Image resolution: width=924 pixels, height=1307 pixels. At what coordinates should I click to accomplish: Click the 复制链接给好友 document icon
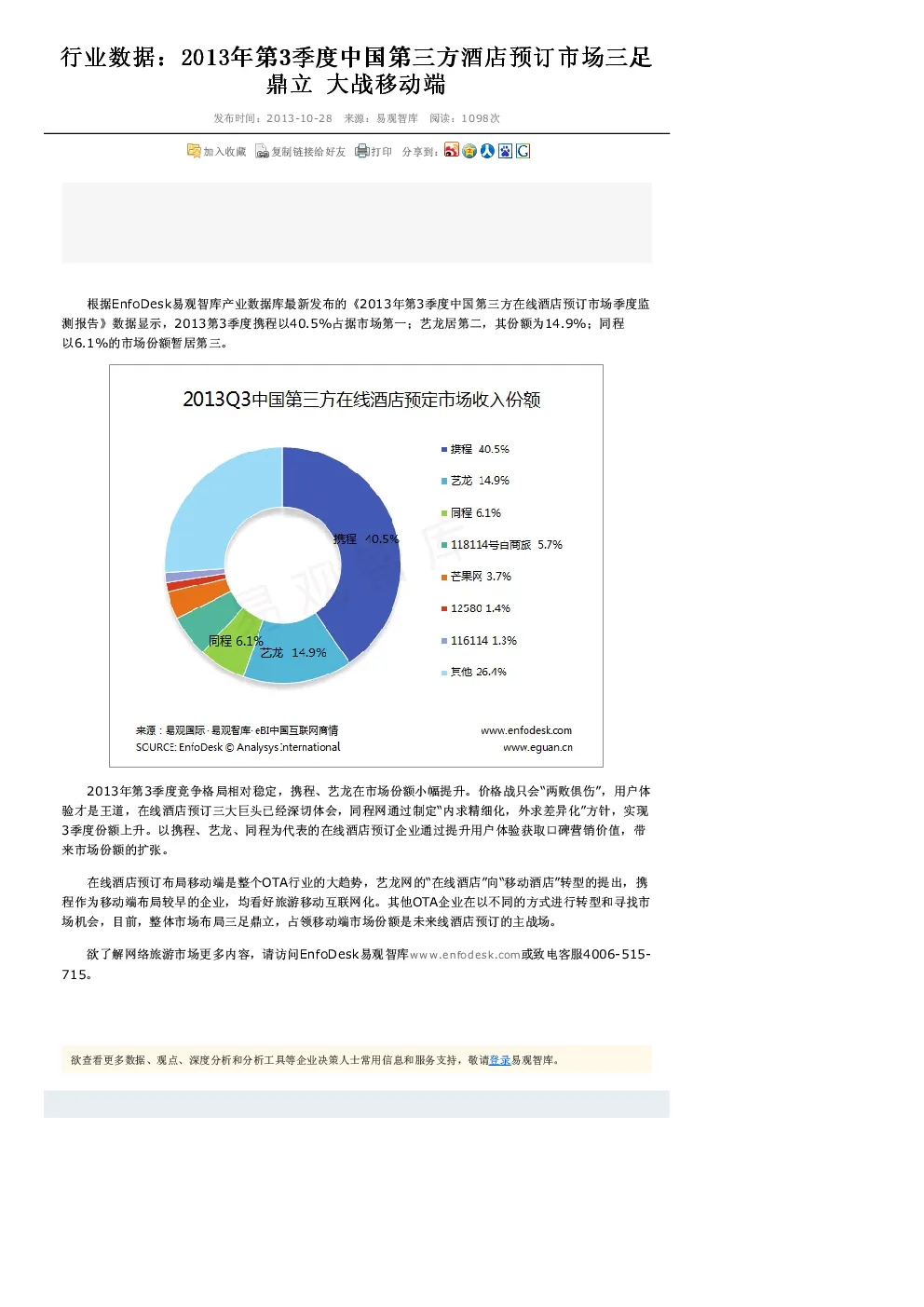263,151
